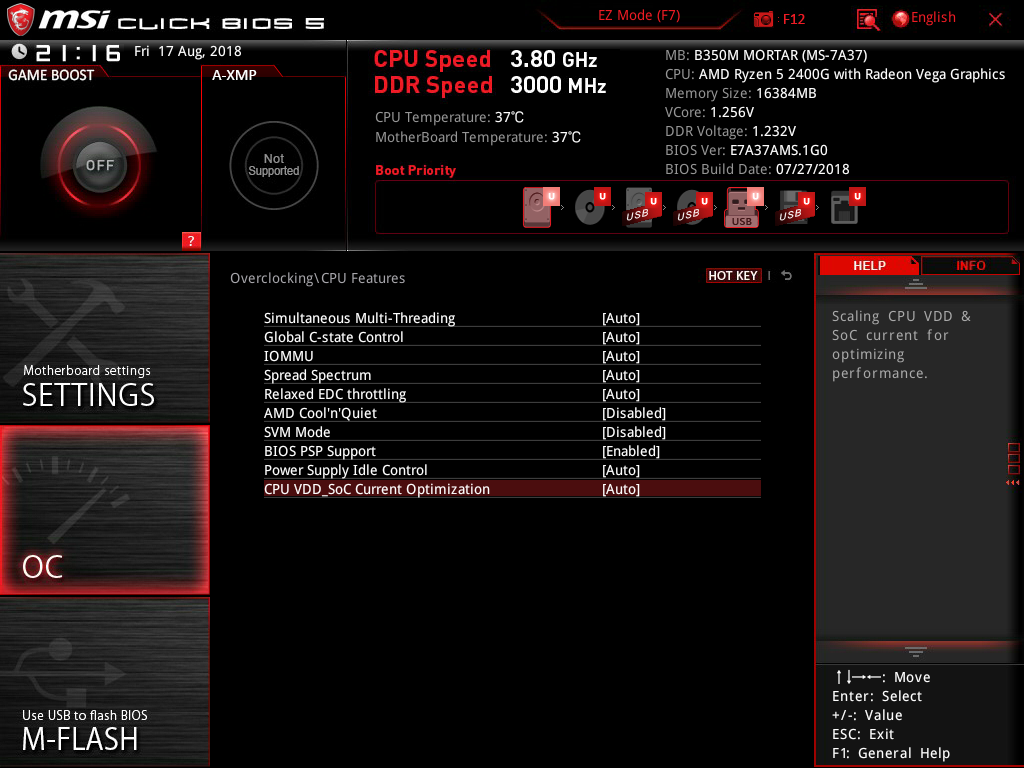This screenshot has width=1024, height=768.
Task: Open the HOT KEY list
Action: click(x=733, y=276)
